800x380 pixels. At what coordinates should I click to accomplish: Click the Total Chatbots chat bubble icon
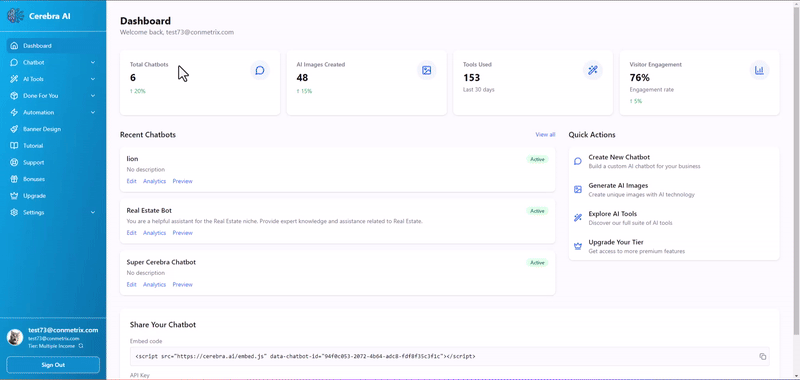click(x=260, y=70)
